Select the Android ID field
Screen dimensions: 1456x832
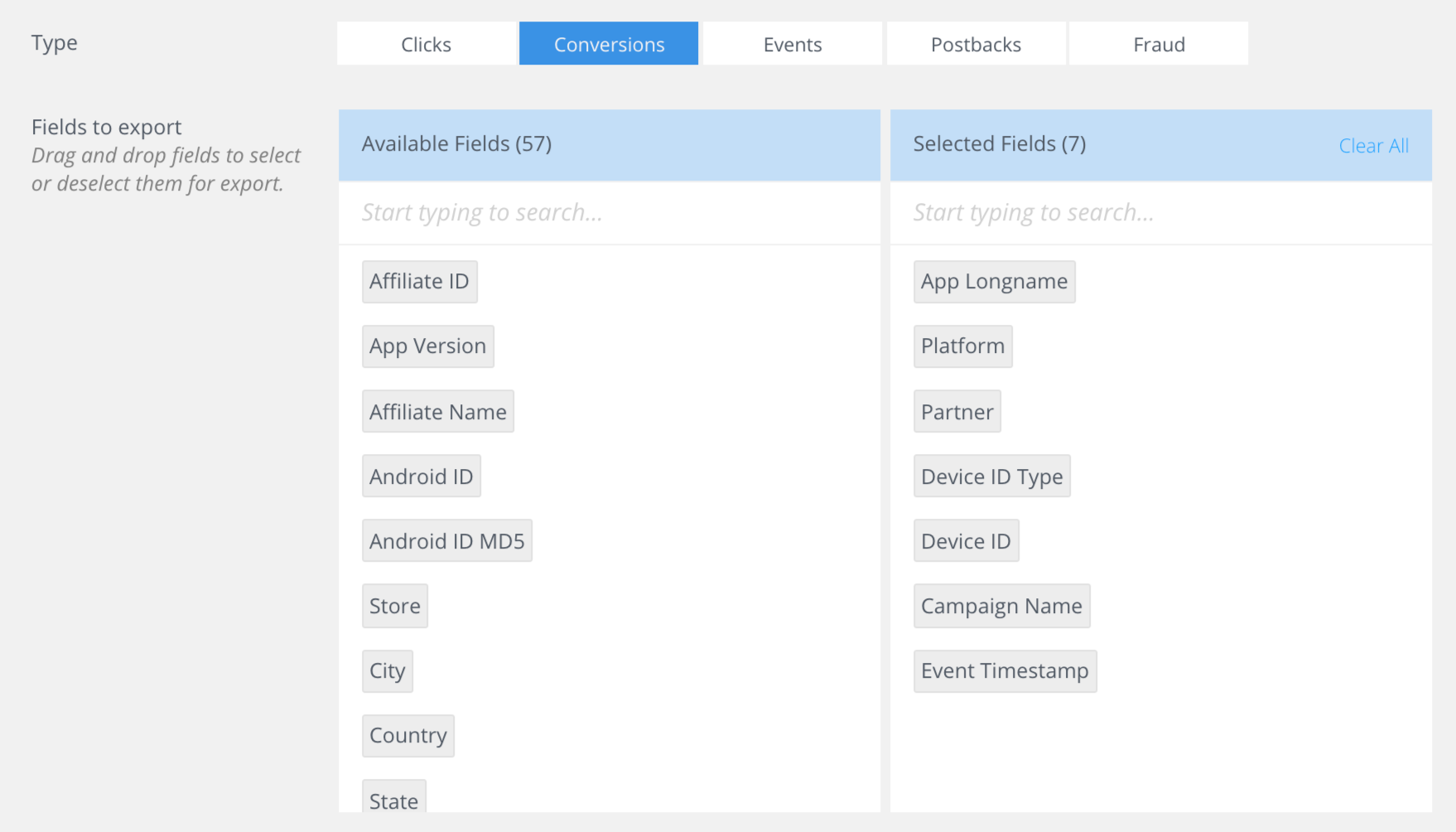[x=421, y=476]
